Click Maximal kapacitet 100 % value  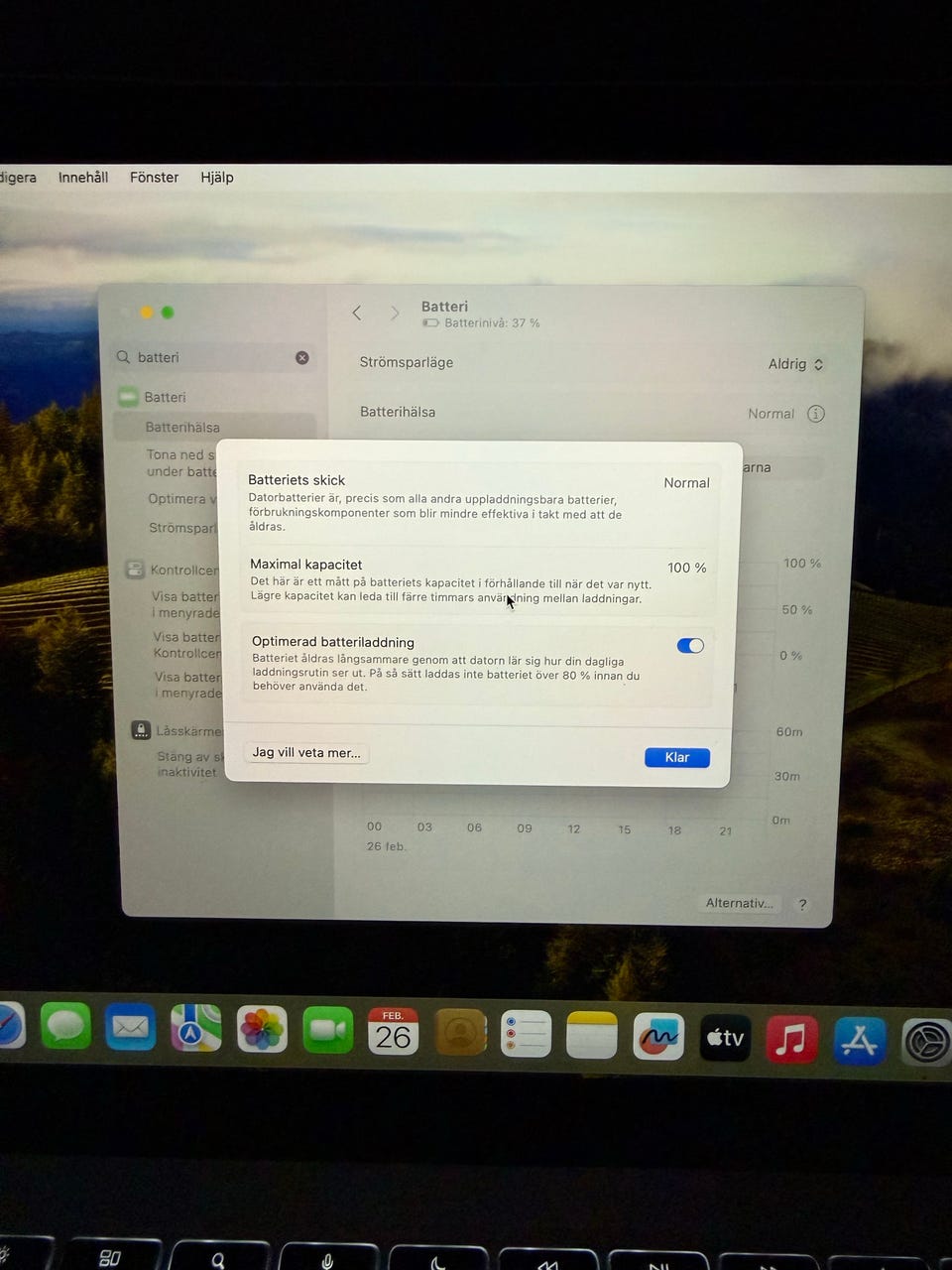coord(686,568)
